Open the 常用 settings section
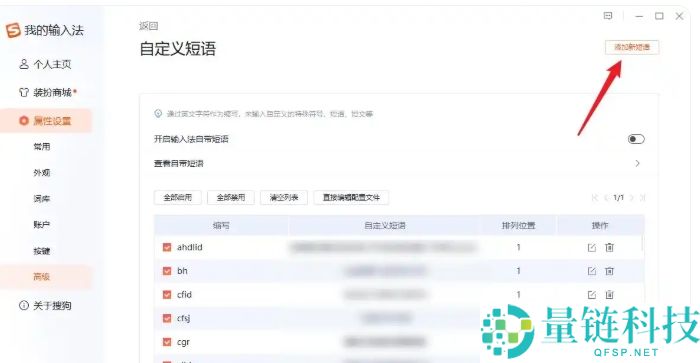The height and width of the screenshot is (363, 700). point(42,146)
